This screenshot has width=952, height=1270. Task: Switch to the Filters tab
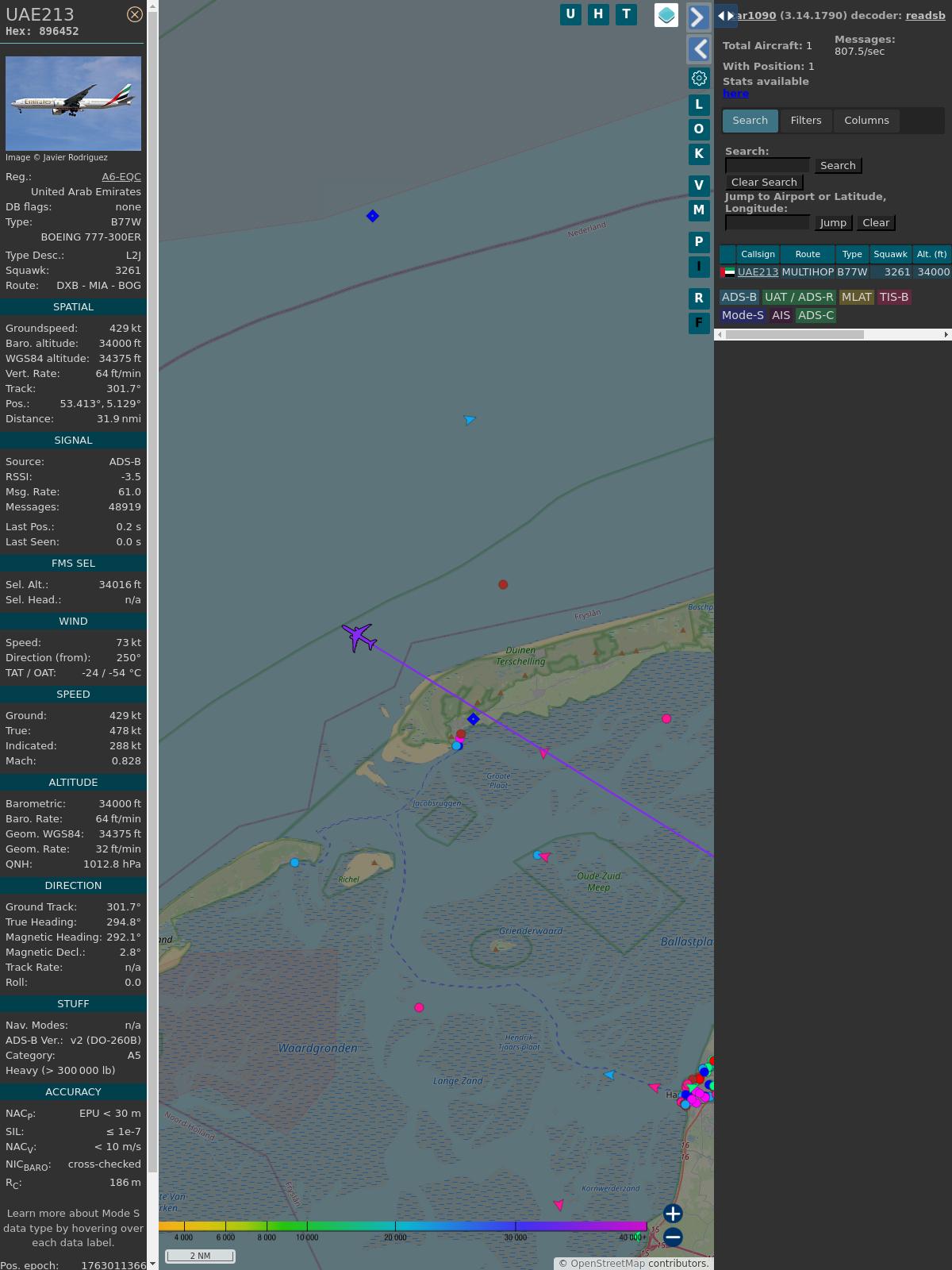(x=805, y=121)
